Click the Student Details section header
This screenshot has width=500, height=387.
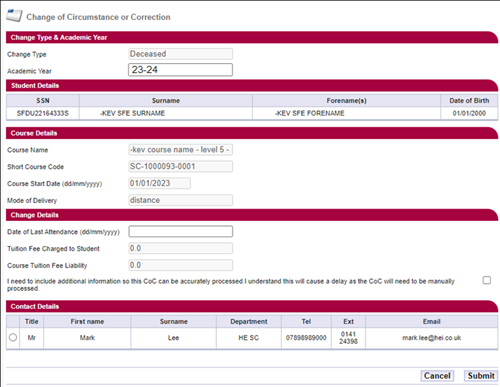tap(252, 86)
